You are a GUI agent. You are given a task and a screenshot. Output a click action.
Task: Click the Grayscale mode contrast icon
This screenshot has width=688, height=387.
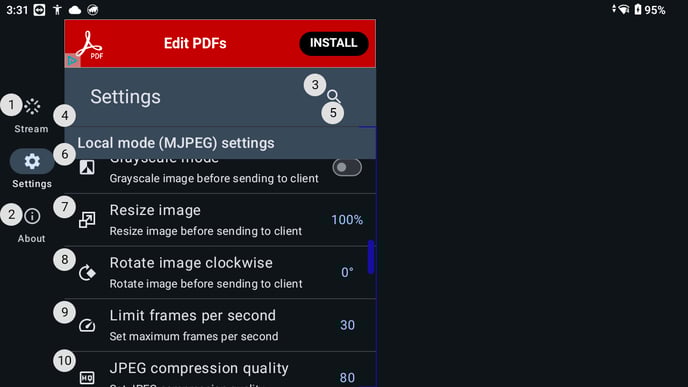pos(87,167)
